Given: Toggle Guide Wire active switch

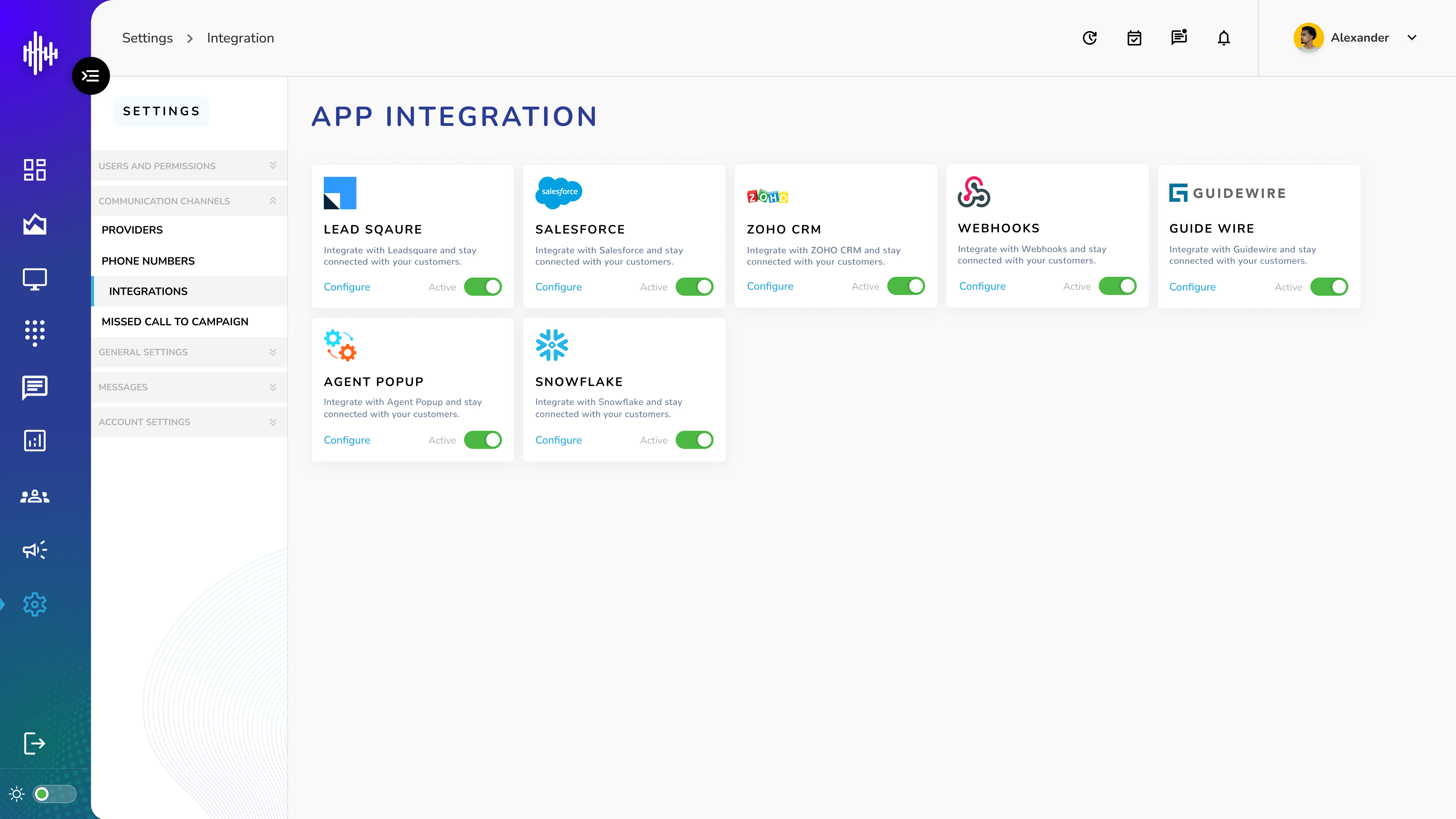Looking at the screenshot, I should coord(1329,287).
